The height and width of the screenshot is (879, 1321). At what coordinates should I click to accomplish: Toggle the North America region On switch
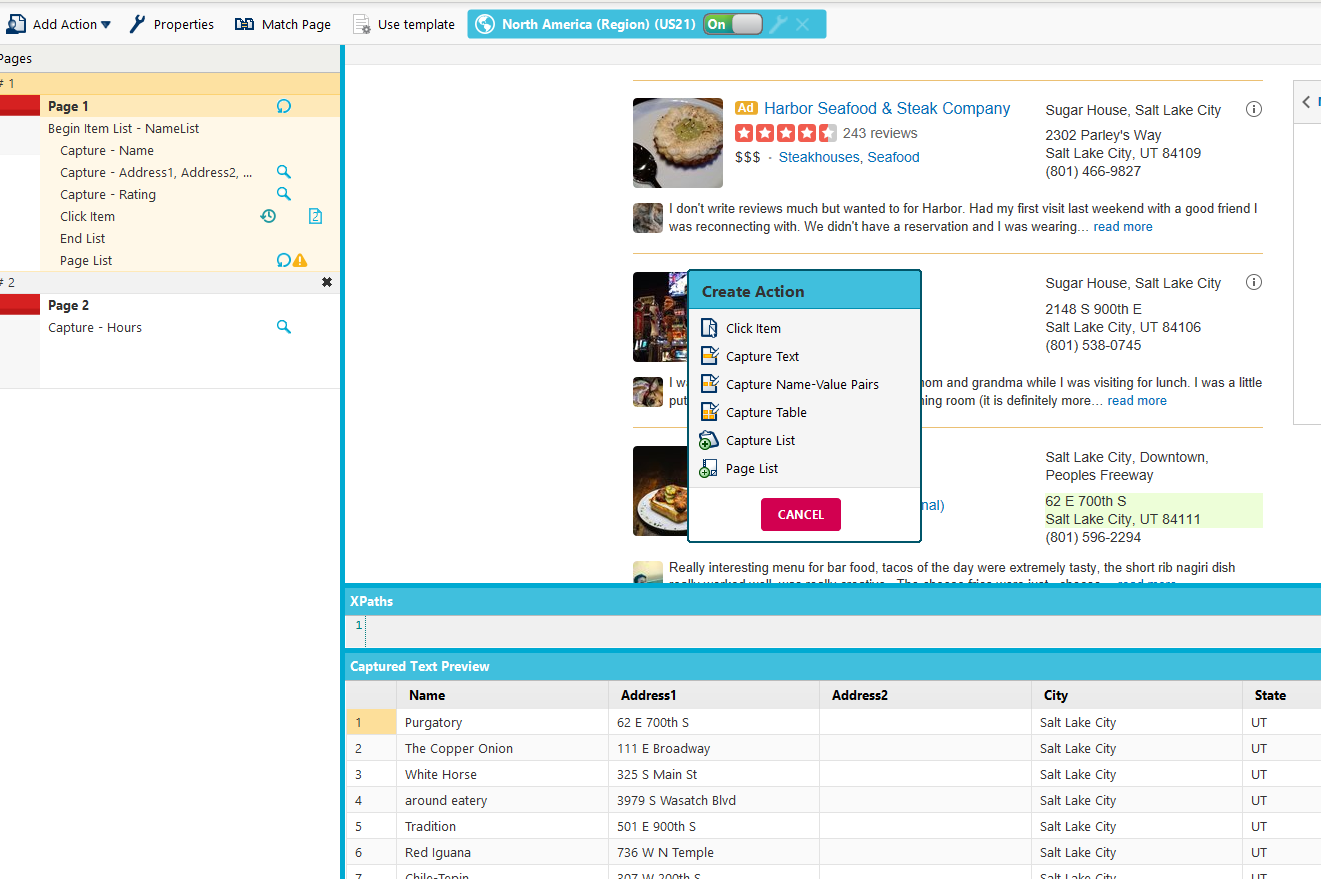(x=733, y=24)
